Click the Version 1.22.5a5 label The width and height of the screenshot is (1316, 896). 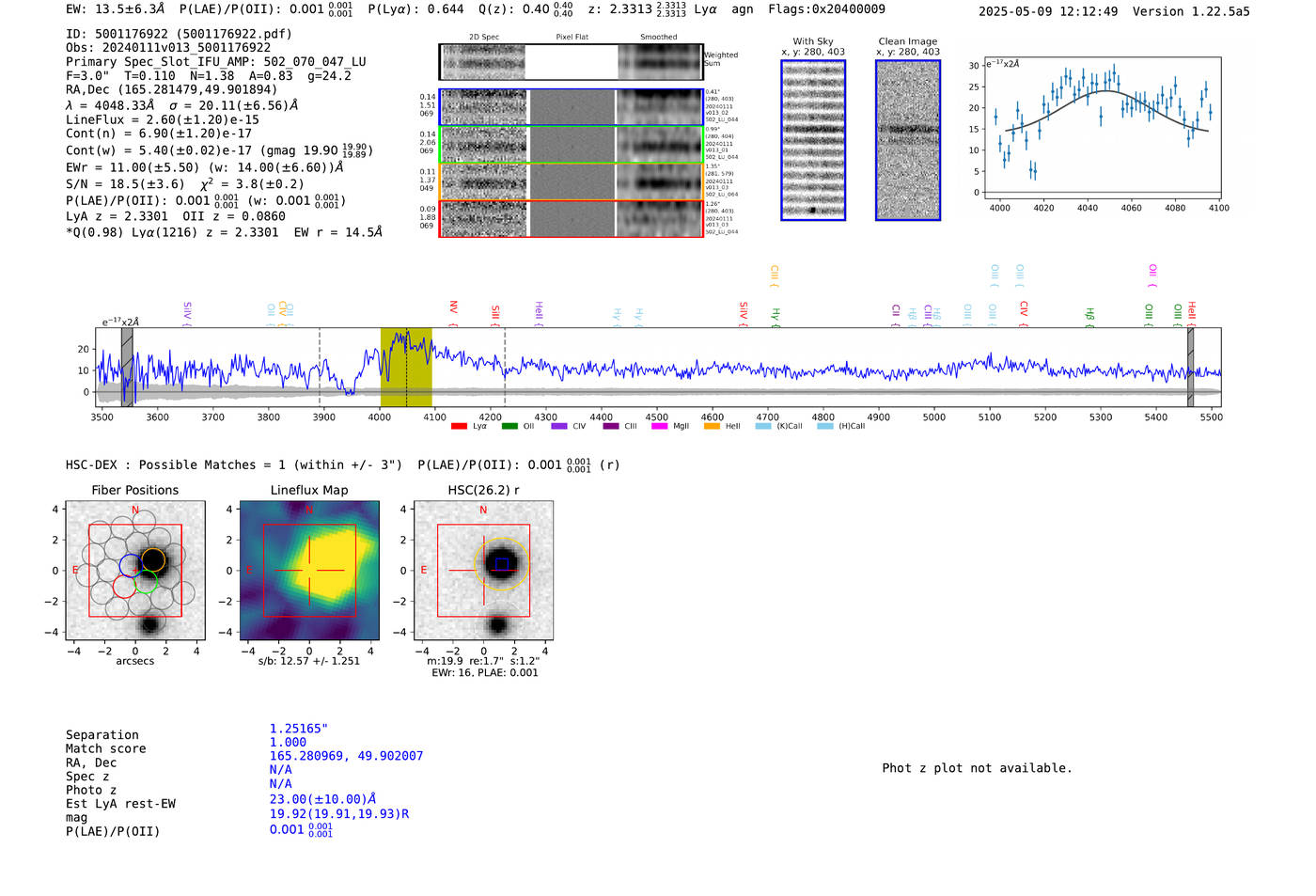click(1191, 11)
